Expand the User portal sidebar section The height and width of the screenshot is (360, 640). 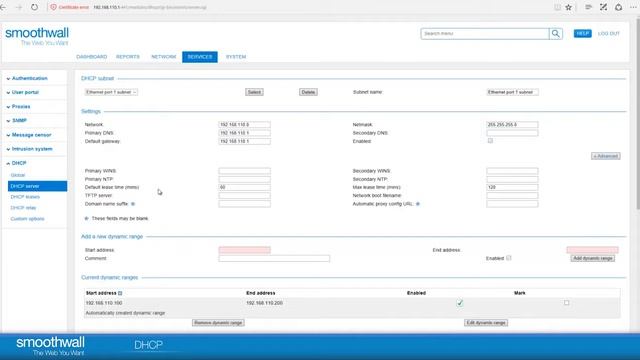pos(25,93)
